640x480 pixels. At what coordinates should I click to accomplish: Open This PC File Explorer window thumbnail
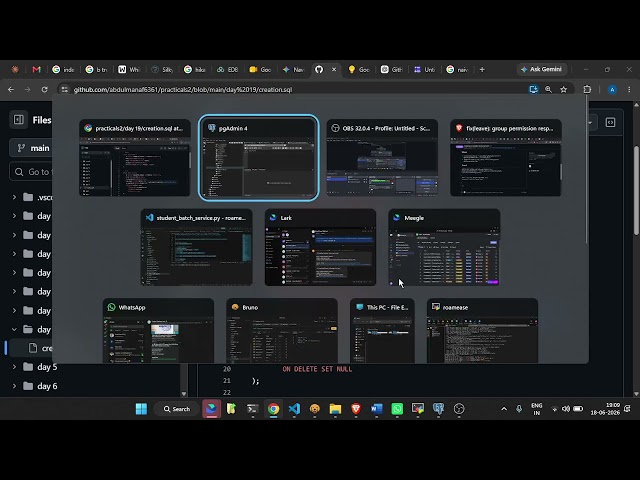point(382,331)
